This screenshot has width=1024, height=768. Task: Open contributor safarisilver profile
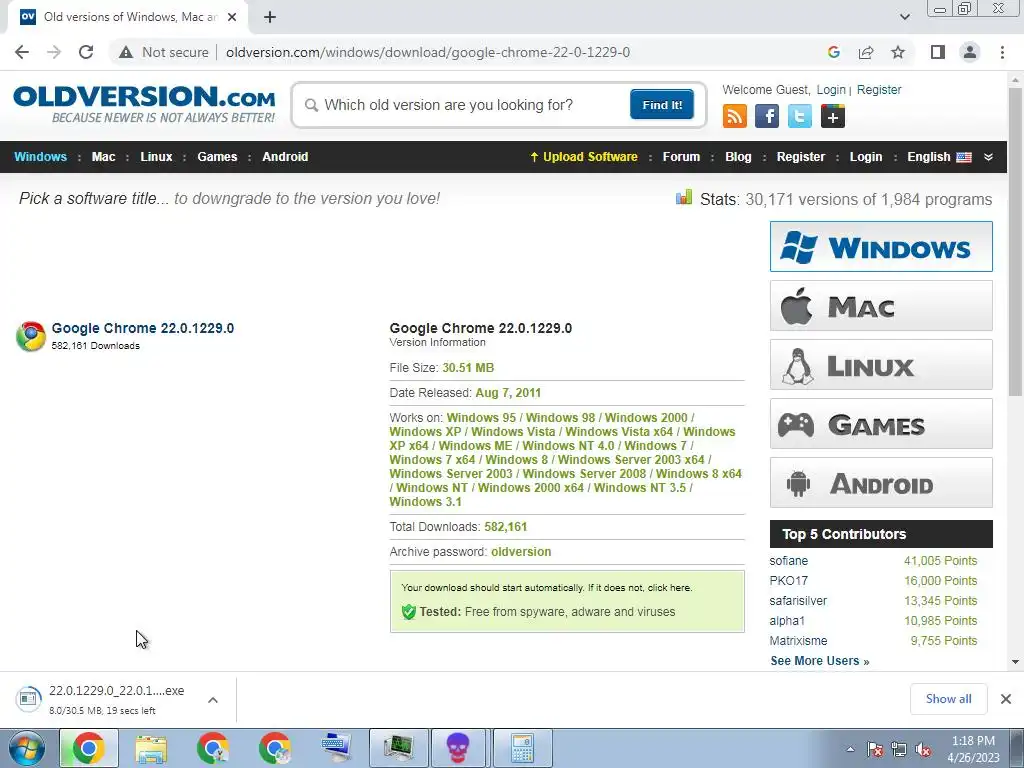[x=798, y=601]
